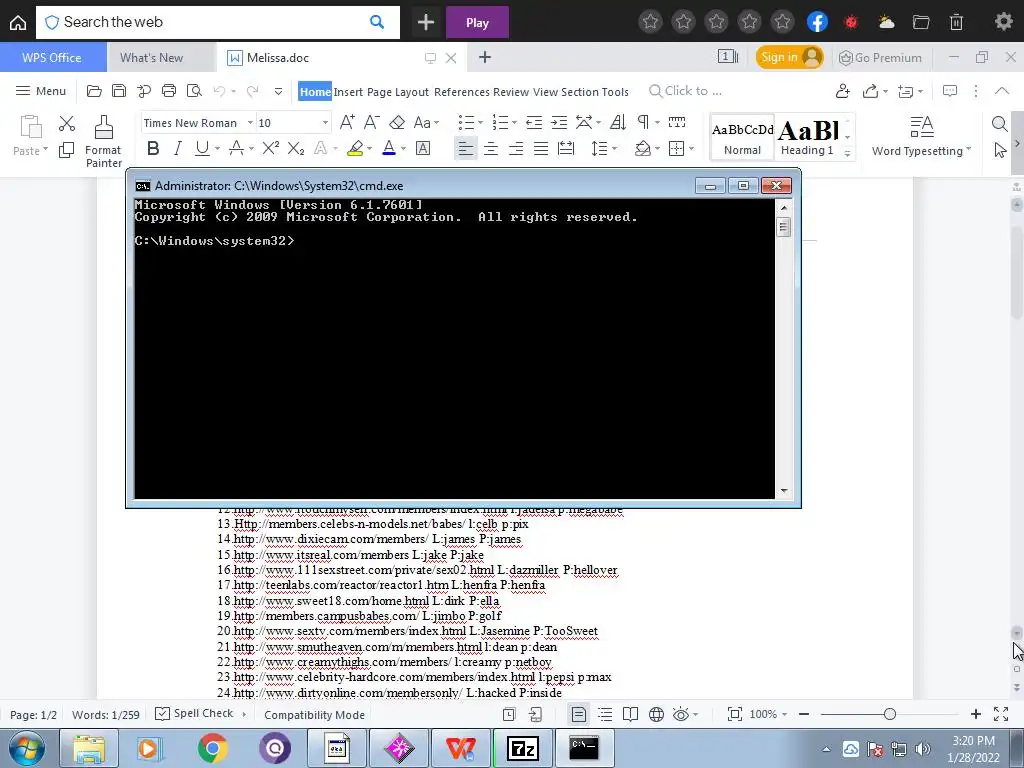Image resolution: width=1024 pixels, height=768 pixels.
Task: Click the Open folder icon in the quick toolbar
Action: pyautogui.click(x=94, y=91)
